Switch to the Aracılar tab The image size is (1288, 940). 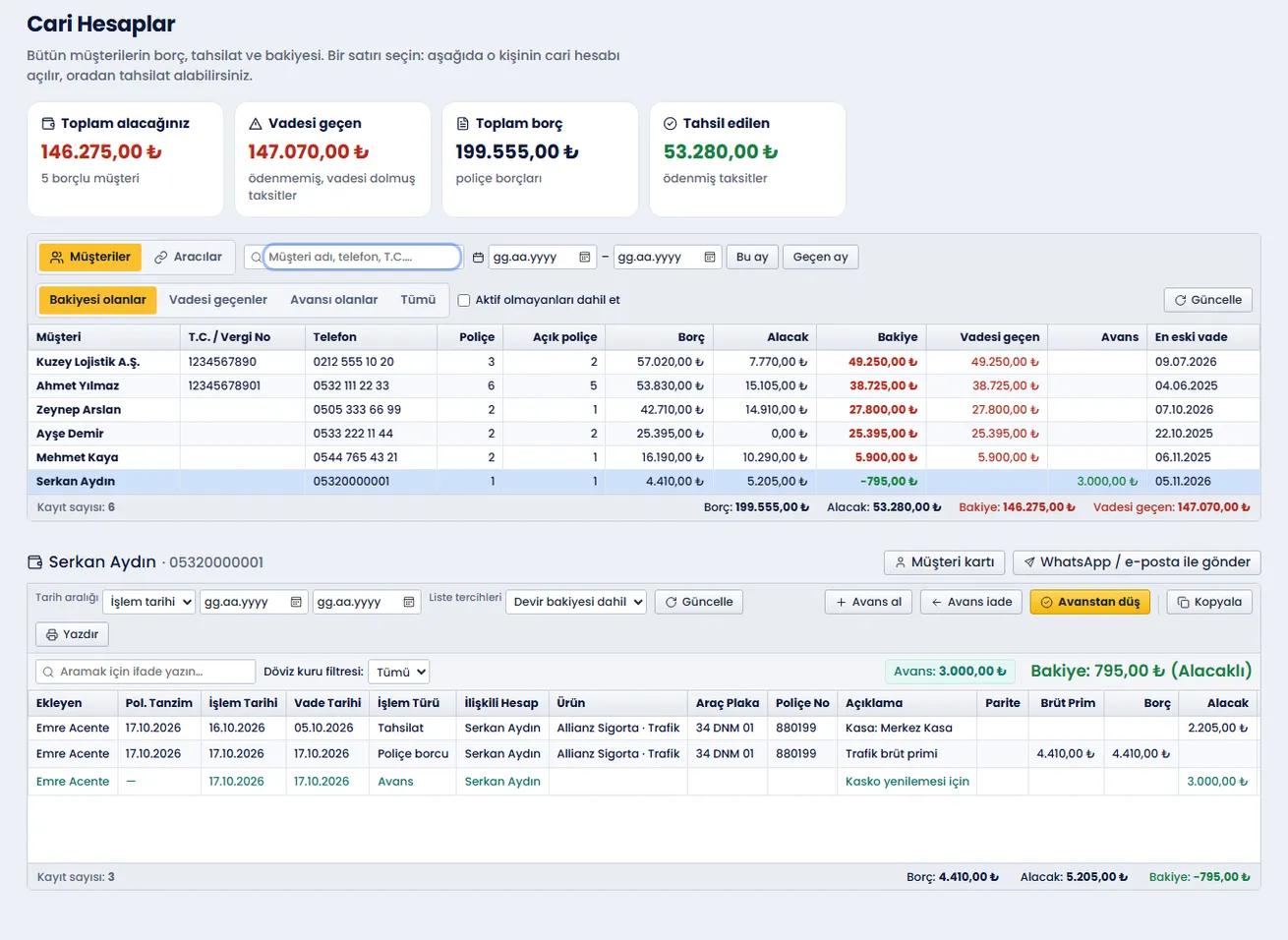pos(188,258)
